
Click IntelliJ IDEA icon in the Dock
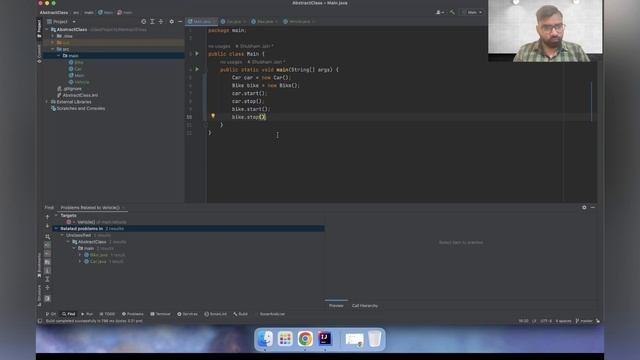325,338
